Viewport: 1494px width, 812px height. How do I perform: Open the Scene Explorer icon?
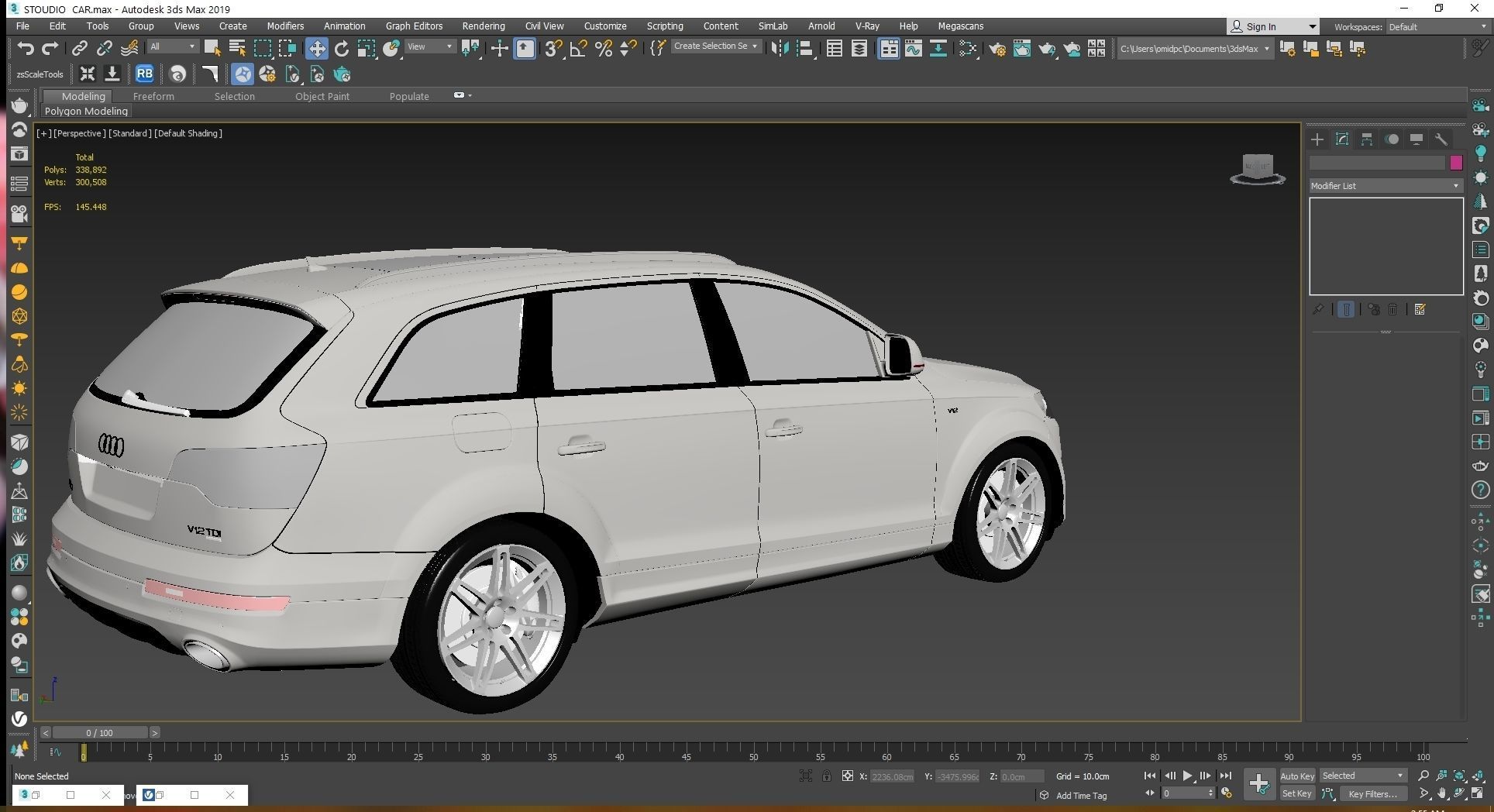click(x=834, y=49)
